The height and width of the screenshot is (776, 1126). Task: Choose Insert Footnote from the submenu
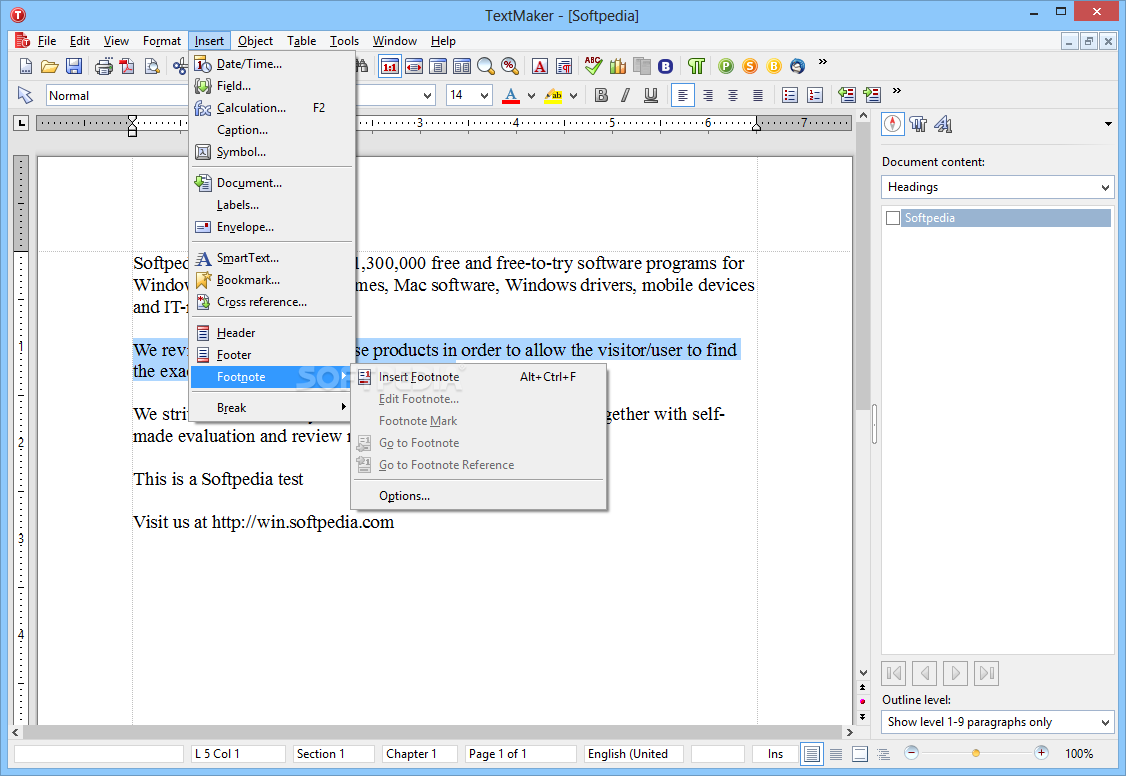pyautogui.click(x=419, y=377)
